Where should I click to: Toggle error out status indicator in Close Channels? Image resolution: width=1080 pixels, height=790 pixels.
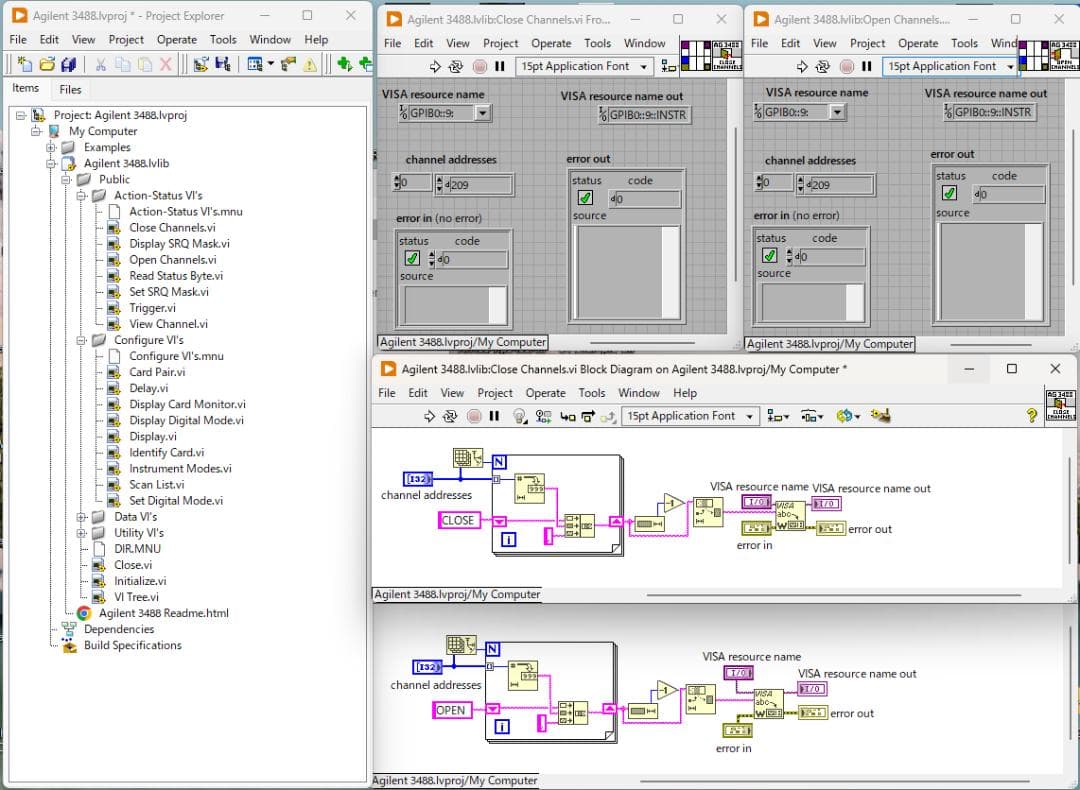(585, 198)
